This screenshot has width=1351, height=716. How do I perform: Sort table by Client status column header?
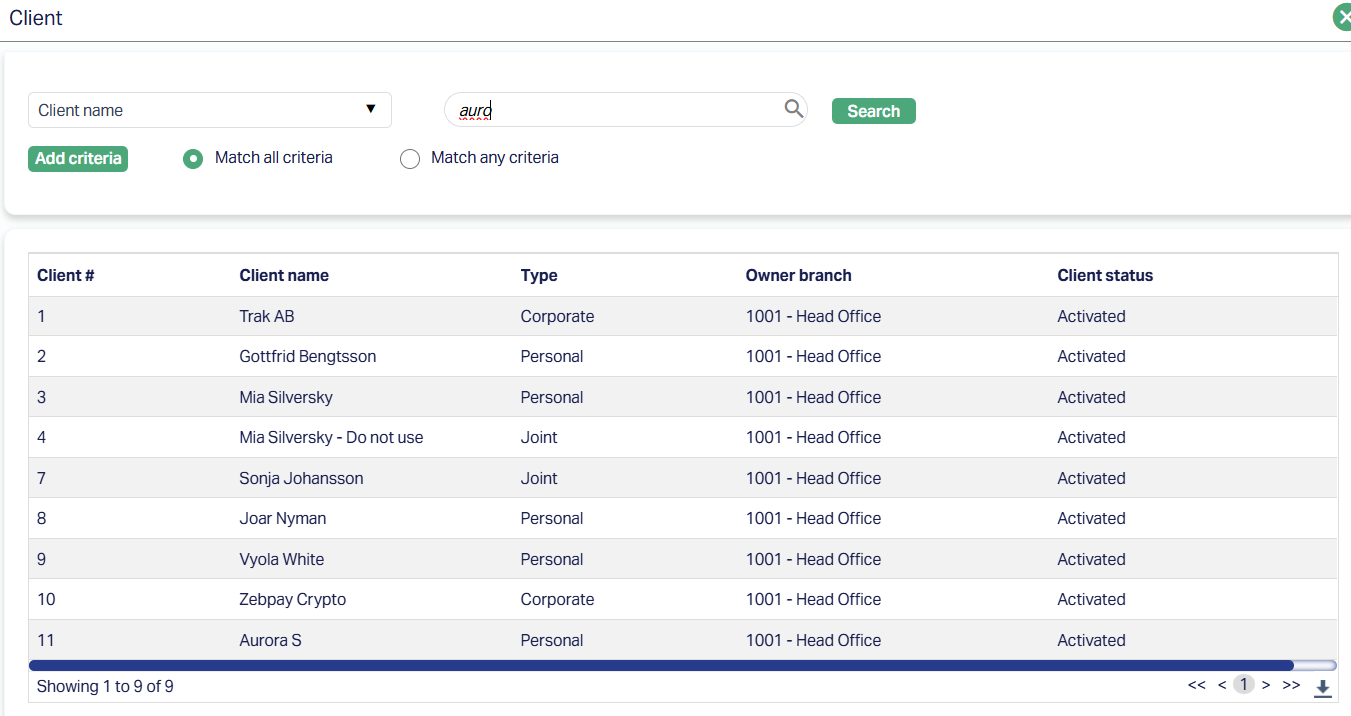pyautogui.click(x=1105, y=275)
